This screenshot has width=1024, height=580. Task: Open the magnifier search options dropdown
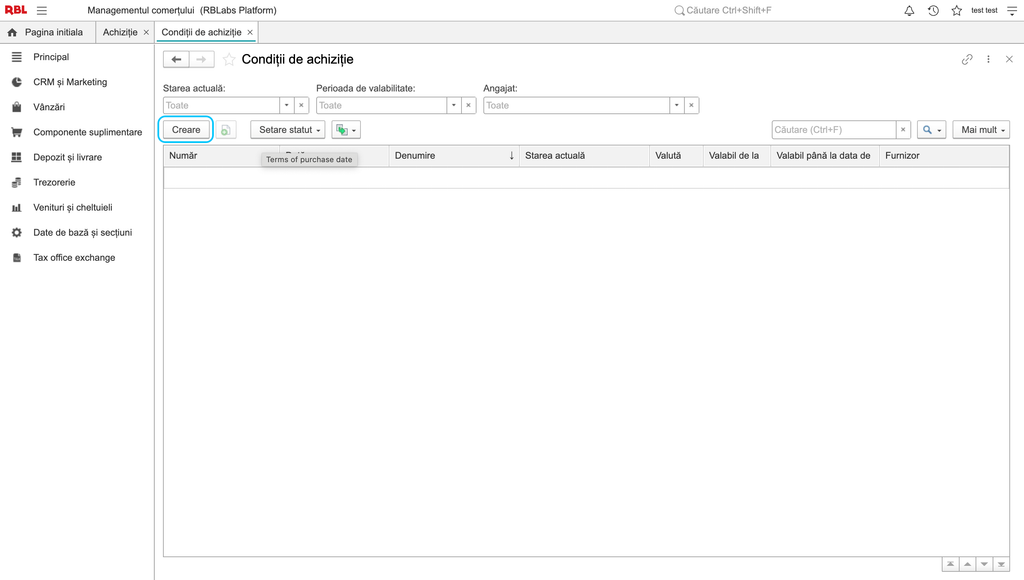(x=931, y=130)
